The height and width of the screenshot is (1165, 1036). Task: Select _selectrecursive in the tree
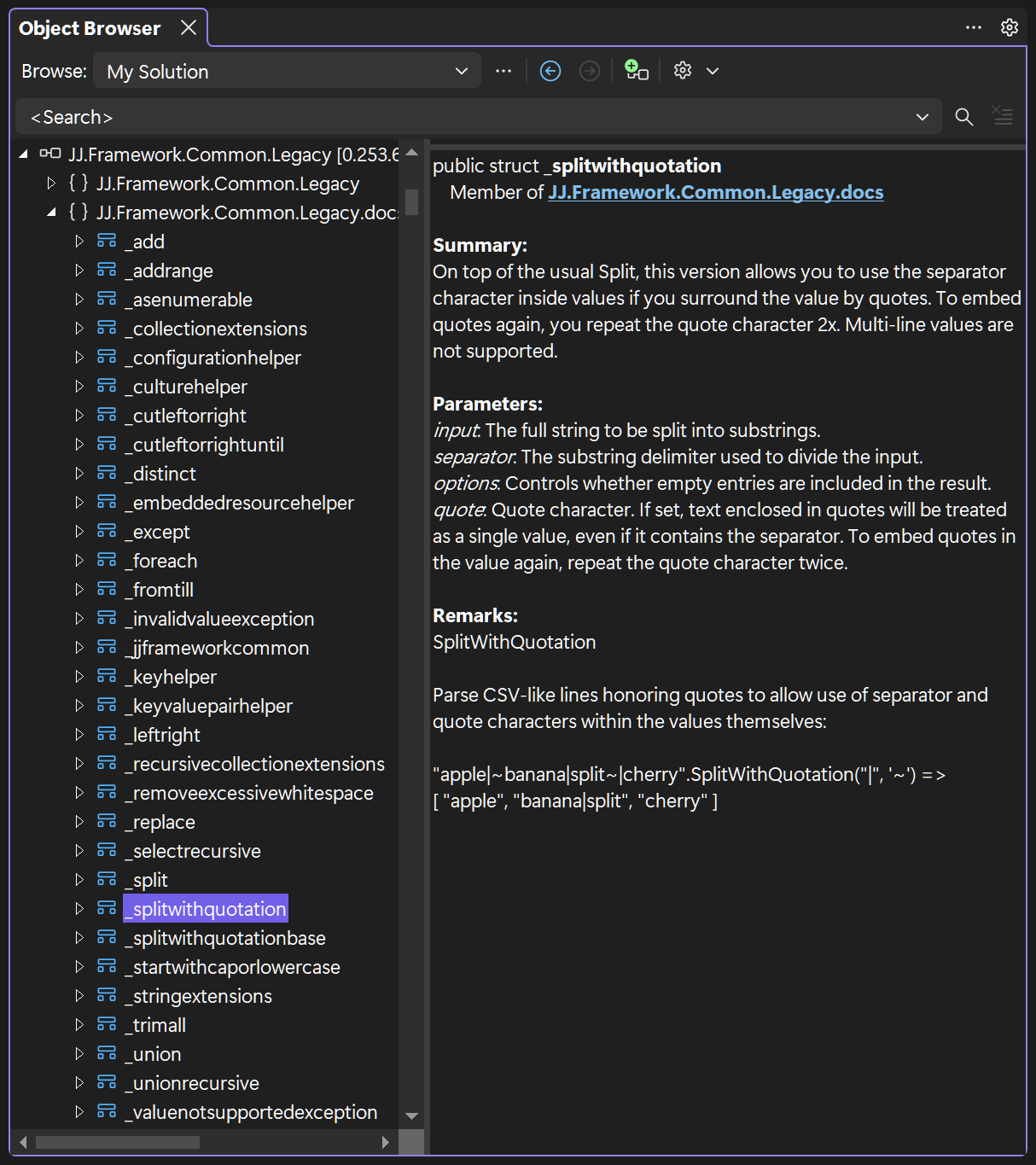[193, 851]
